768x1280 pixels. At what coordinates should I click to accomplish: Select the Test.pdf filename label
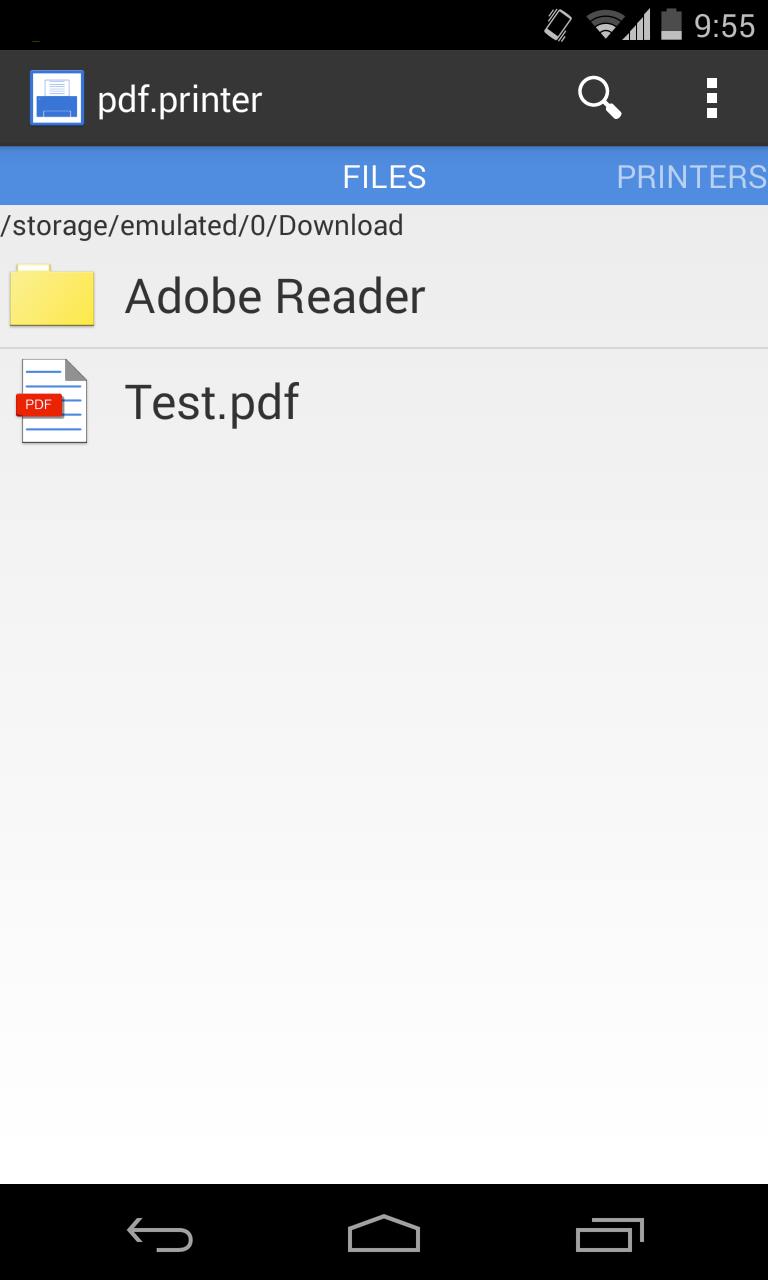click(x=213, y=400)
